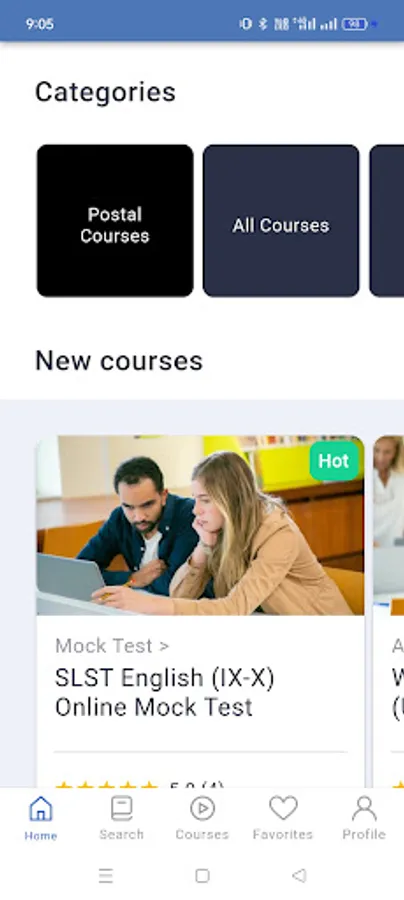The image size is (404, 900).
Task: Open Courses via the play icon
Action: tap(202, 809)
